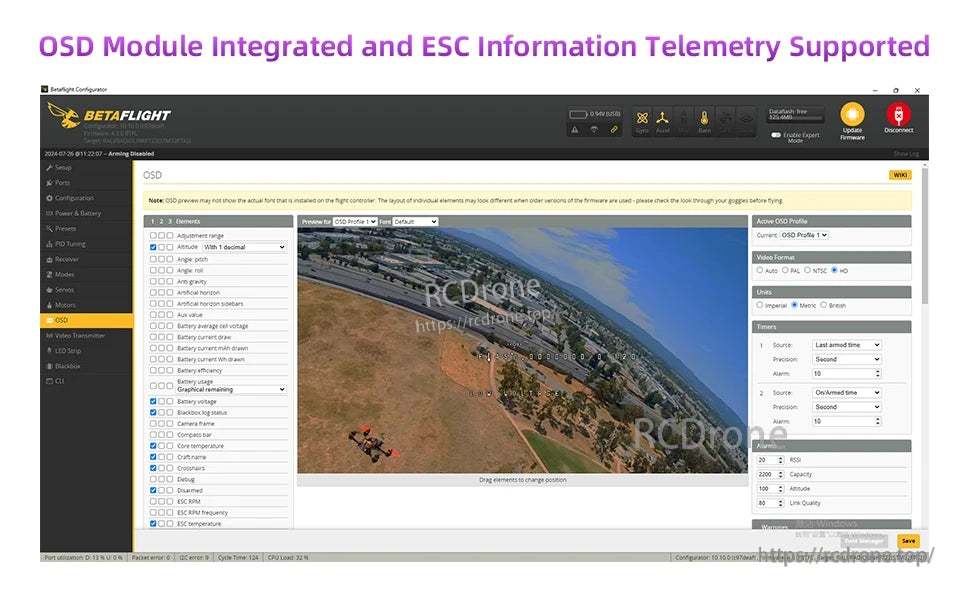Click the Betaflight logo

pyautogui.click(x=108, y=116)
